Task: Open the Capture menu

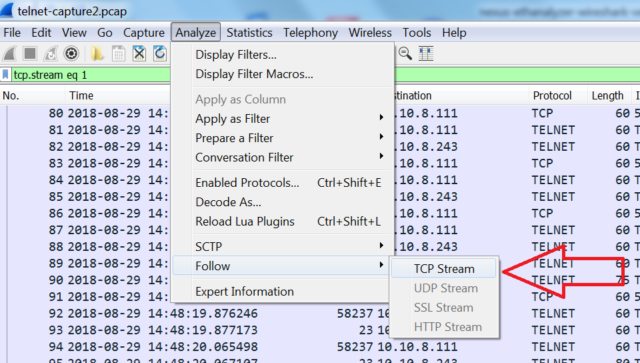Action: point(144,33)
